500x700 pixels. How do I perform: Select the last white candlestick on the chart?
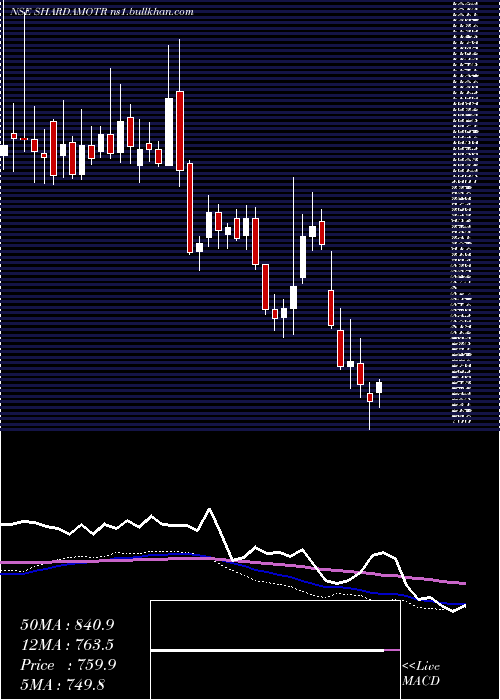click(x=379, y=387)
